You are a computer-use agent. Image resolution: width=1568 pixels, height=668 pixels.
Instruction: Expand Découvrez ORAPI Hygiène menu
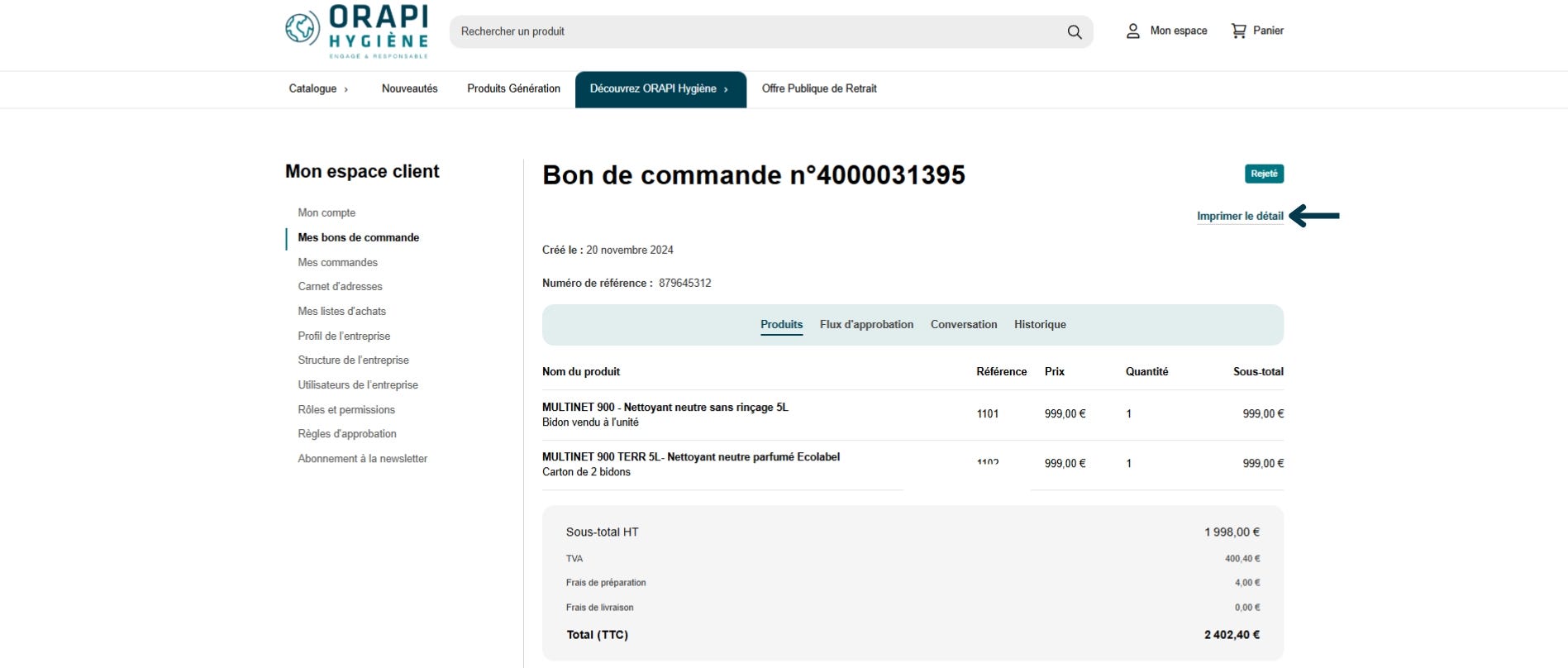click(660, 89)
